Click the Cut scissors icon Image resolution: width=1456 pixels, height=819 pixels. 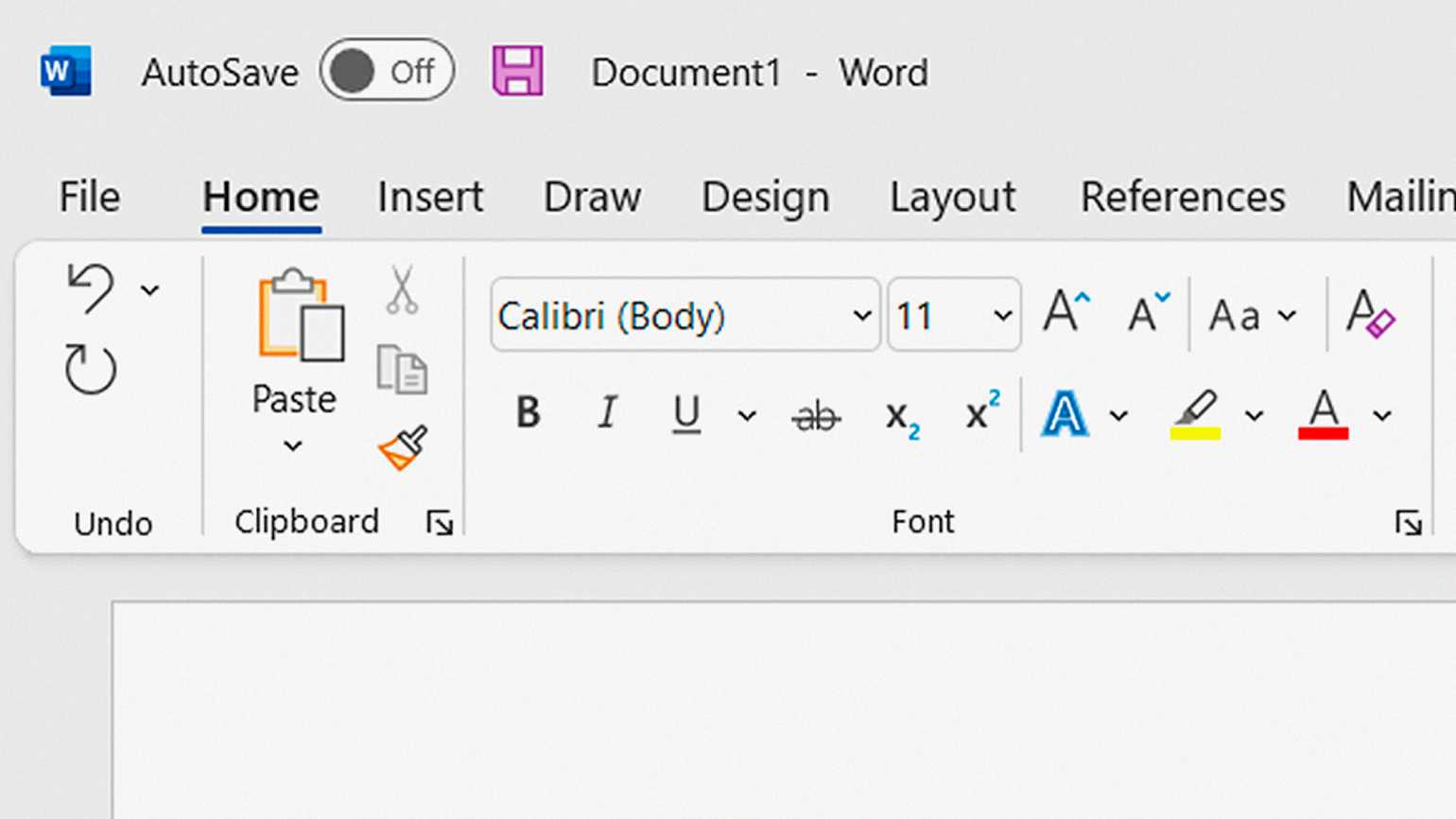click(402, 290)
